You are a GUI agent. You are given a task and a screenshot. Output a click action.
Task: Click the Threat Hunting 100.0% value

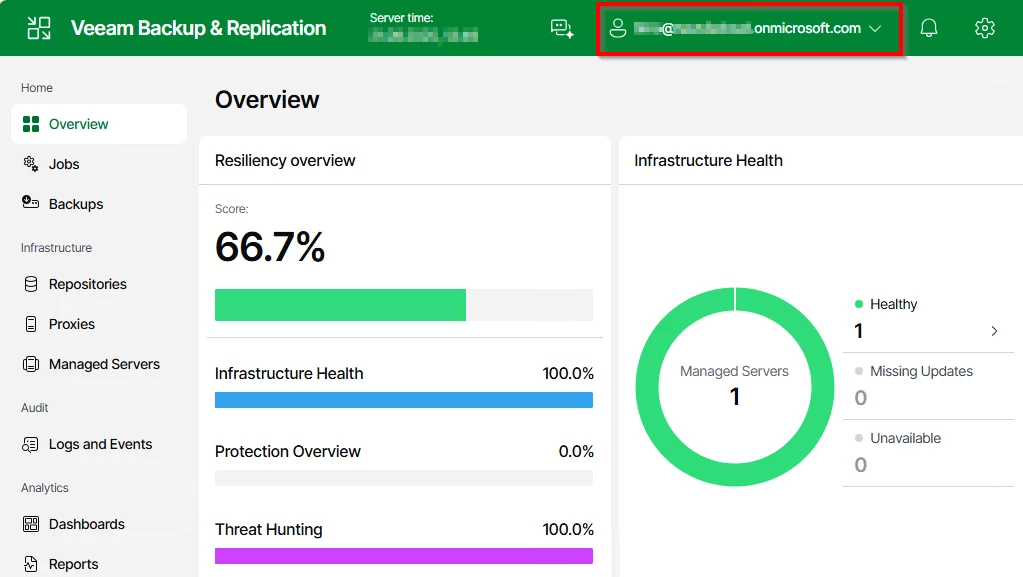click(568, 529)
